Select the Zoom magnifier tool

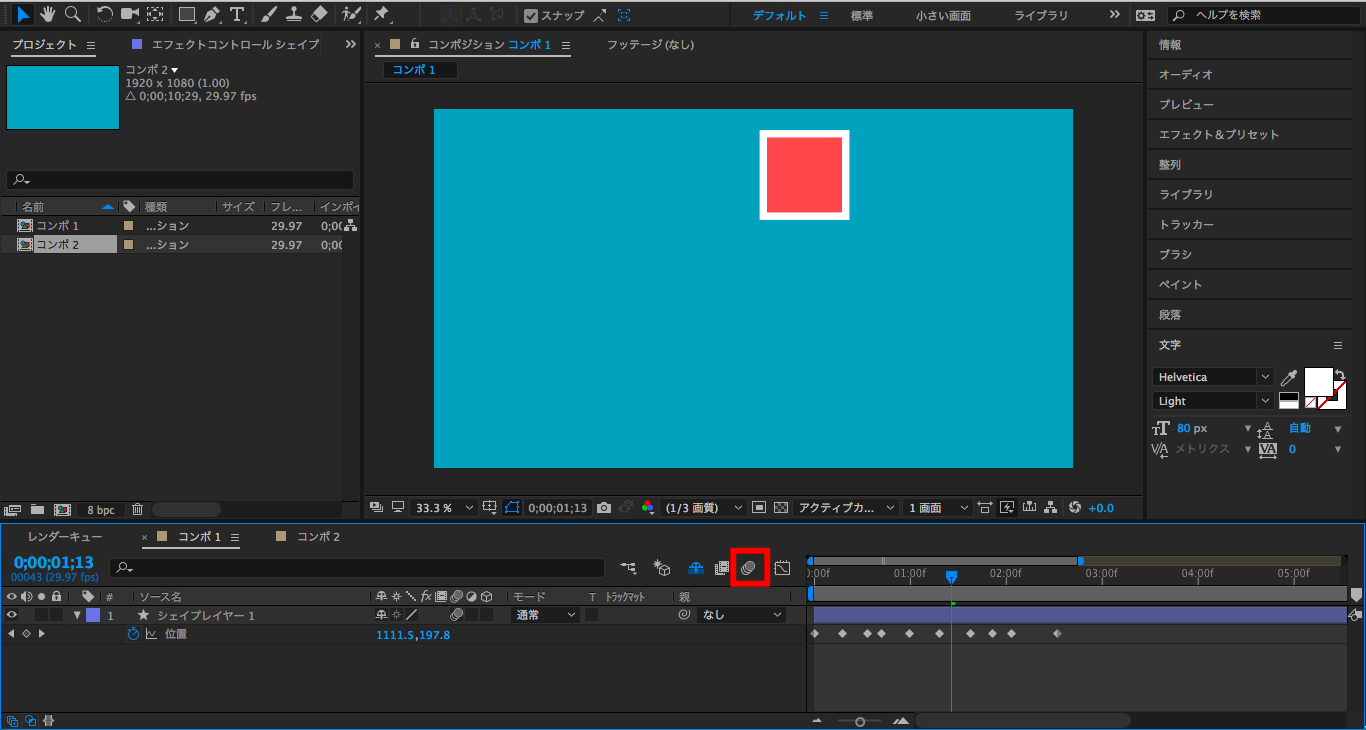[x=72, y=15]
